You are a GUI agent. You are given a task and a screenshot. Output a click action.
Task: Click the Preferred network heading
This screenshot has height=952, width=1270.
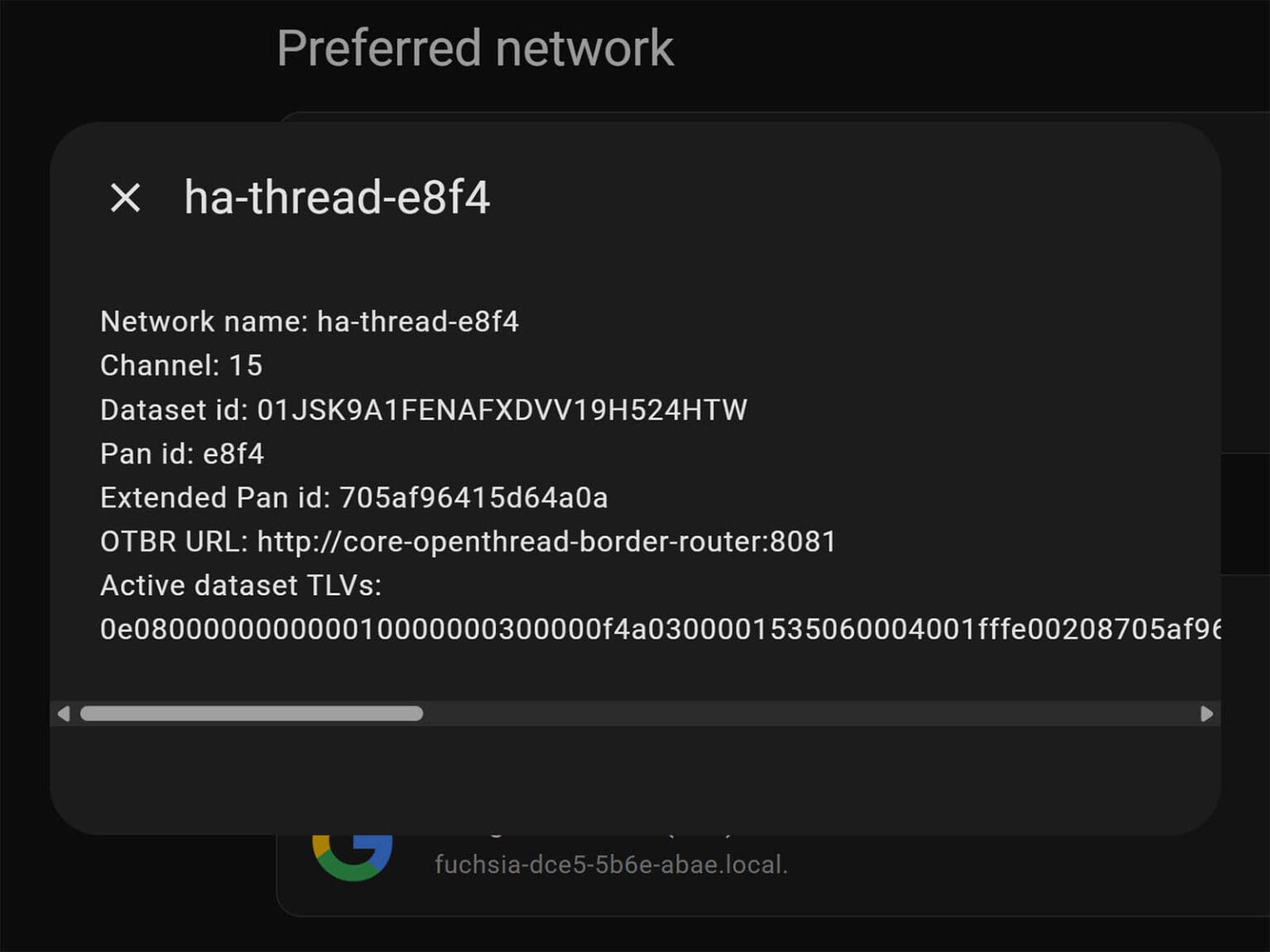475,48
